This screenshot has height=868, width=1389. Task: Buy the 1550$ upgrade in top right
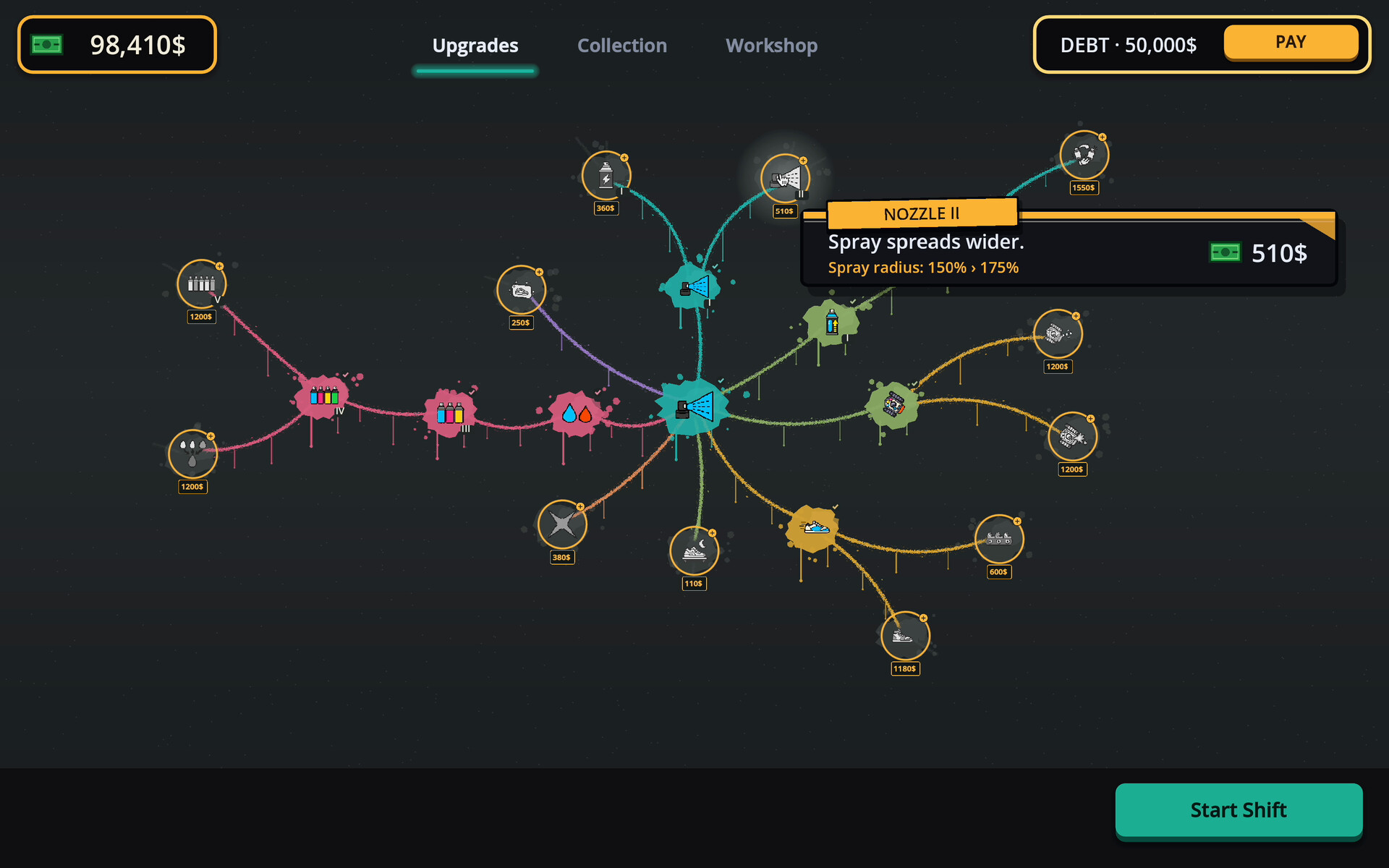[1084, 155]
